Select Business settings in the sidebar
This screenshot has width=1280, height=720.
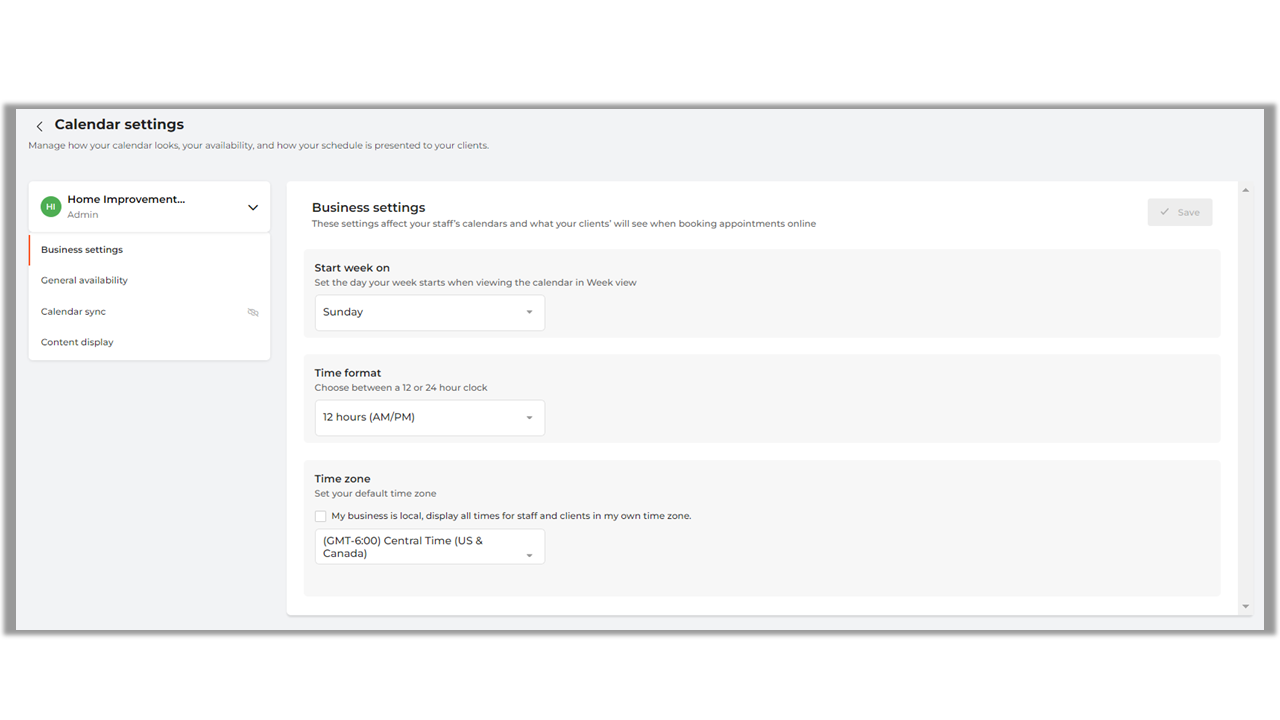point(81,249)
